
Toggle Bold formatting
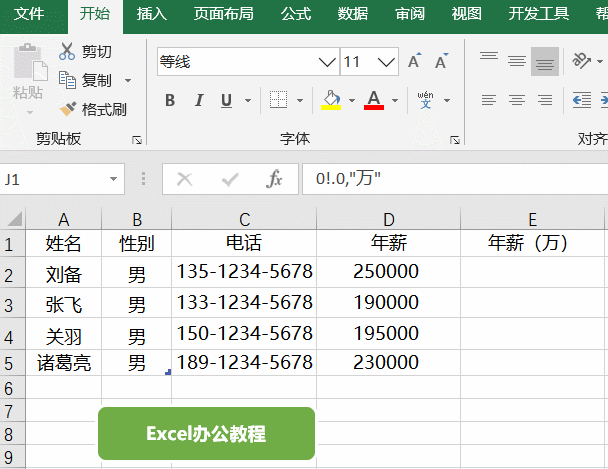[170, 100]
